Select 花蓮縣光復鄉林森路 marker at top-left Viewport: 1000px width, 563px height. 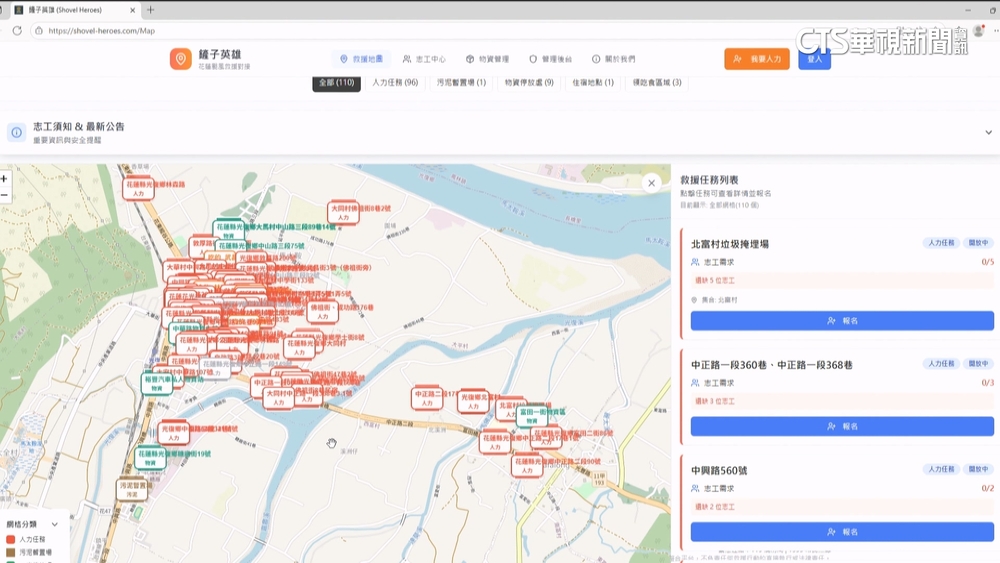tap(138, 189)
